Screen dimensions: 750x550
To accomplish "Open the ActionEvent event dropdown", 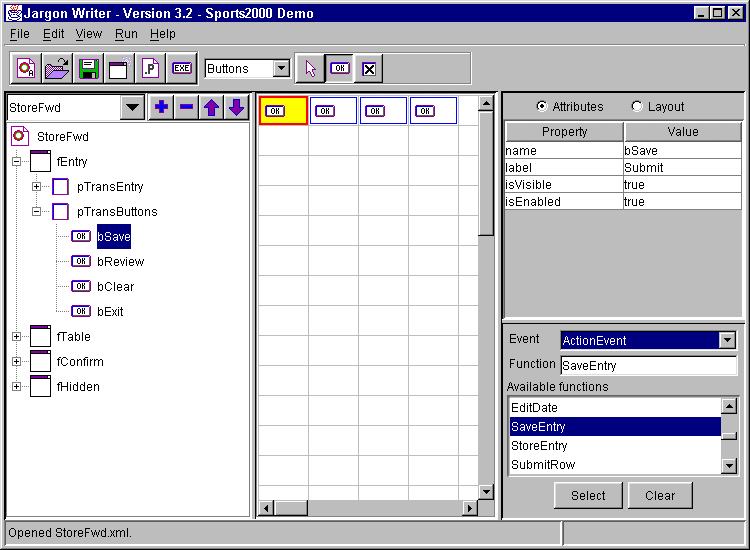I will tap(727, 340).
